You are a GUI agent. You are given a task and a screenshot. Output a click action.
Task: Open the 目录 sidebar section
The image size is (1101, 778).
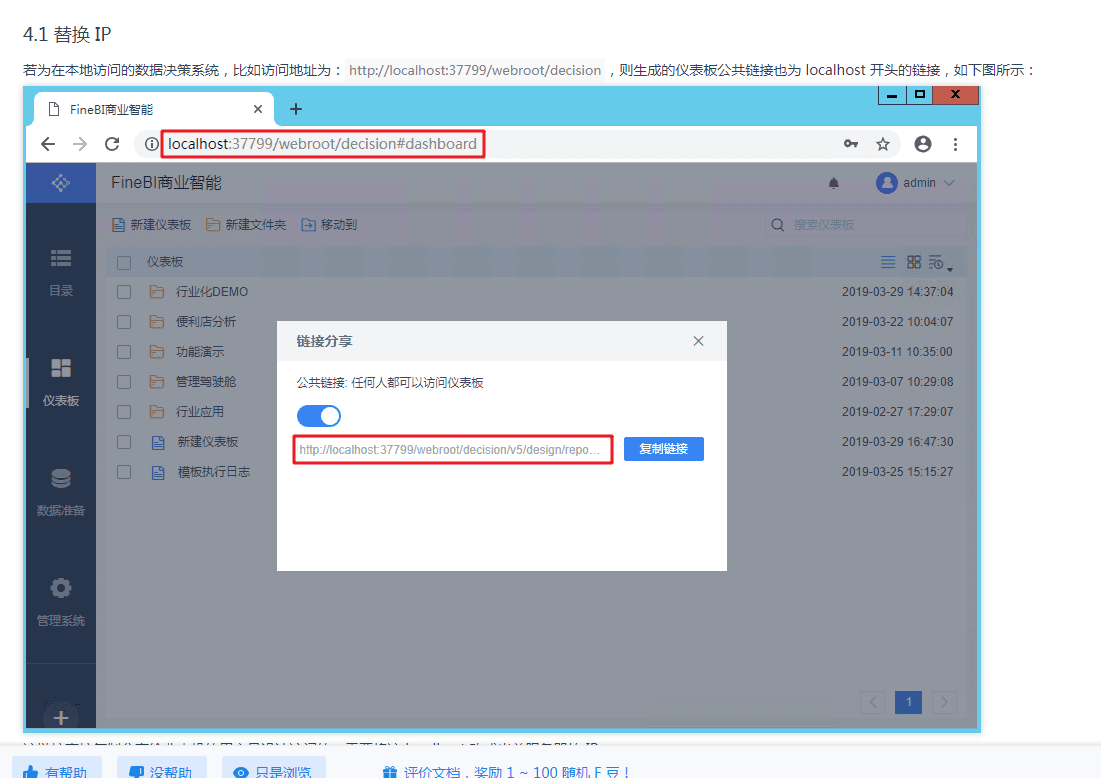[x=61, y=272]
